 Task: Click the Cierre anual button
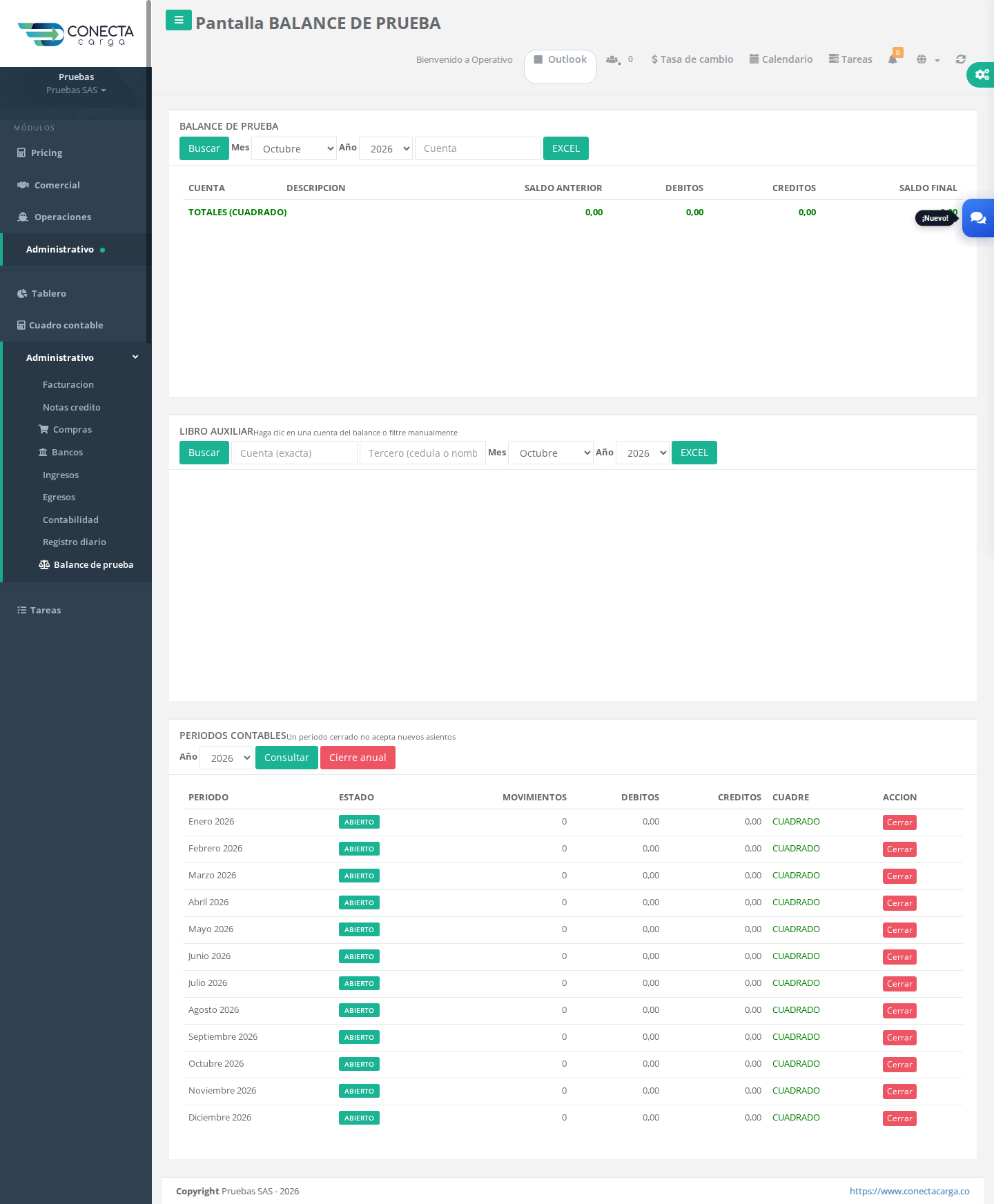358,758
